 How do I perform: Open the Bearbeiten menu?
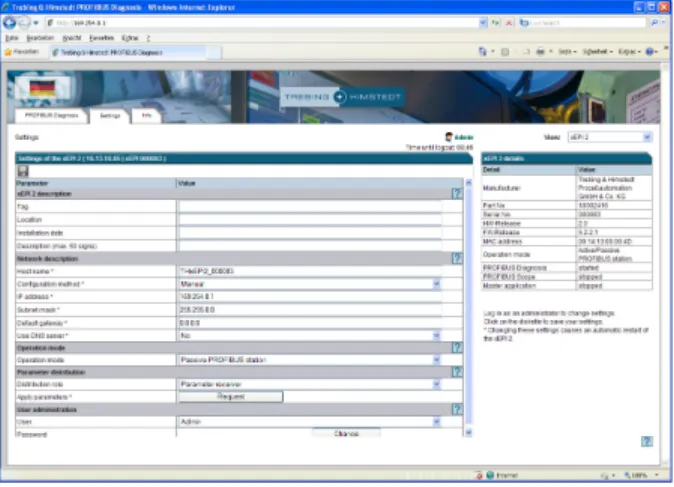pyautogui.click(x=40, y=38)
